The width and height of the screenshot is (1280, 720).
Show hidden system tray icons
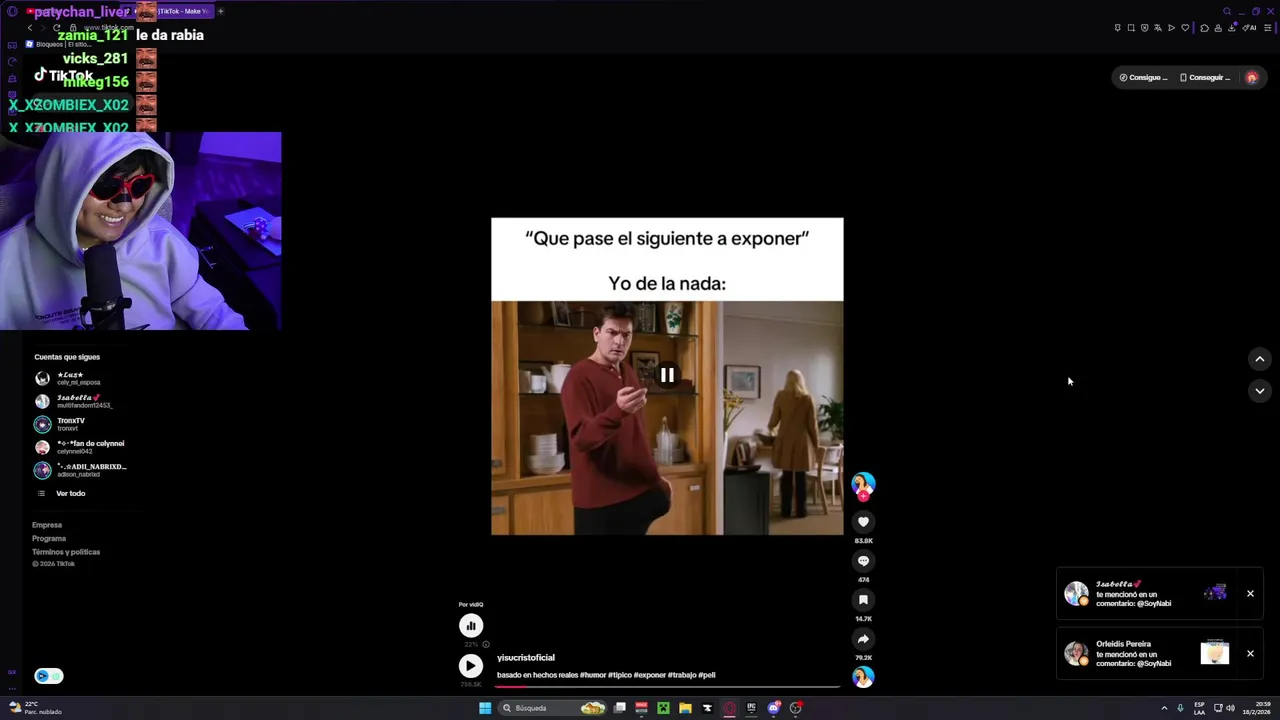[1164, 708]
